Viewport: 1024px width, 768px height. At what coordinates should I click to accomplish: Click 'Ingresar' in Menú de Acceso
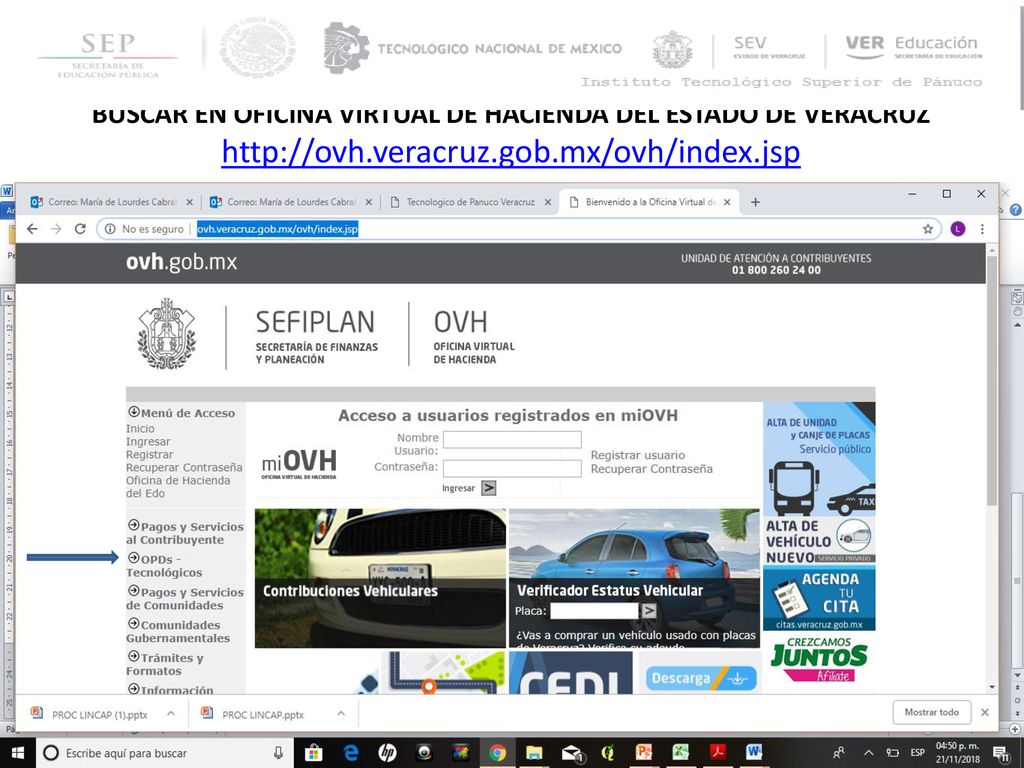coord(148,441)
